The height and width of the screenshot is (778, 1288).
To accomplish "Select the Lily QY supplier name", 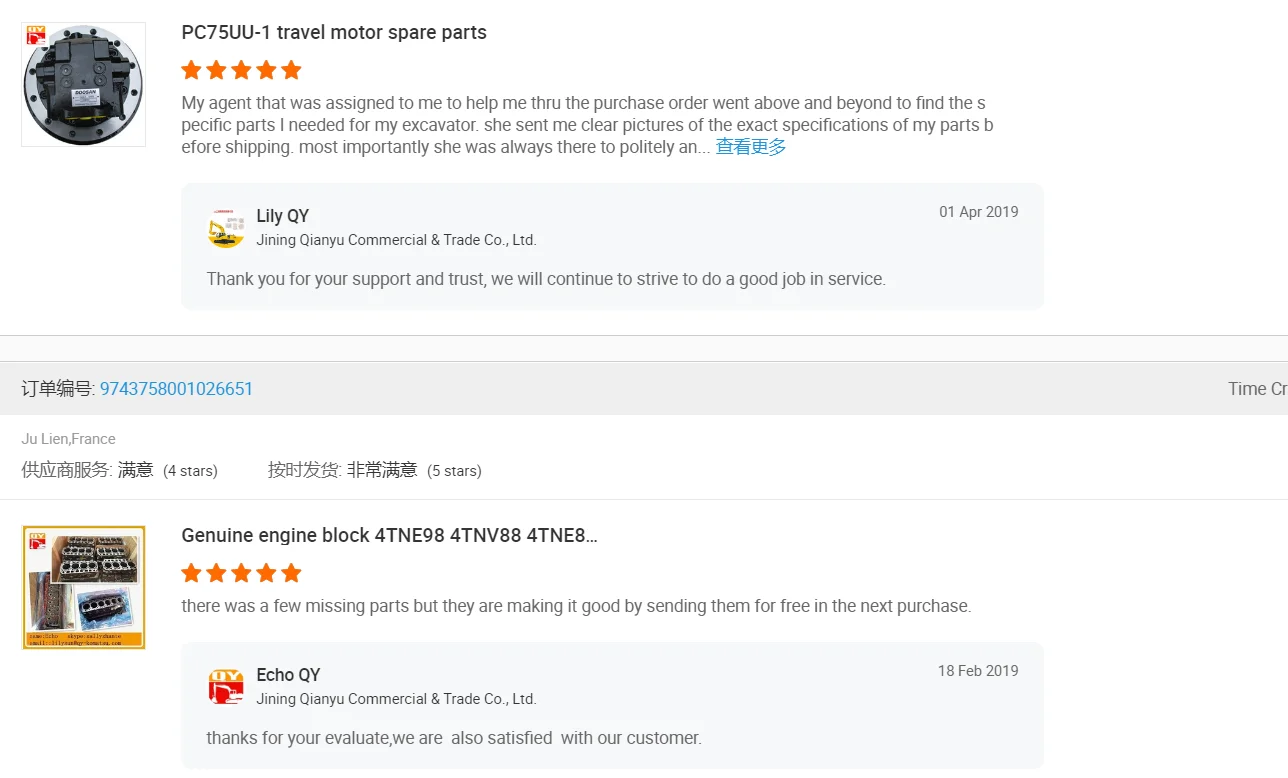I will pos(283,216).
